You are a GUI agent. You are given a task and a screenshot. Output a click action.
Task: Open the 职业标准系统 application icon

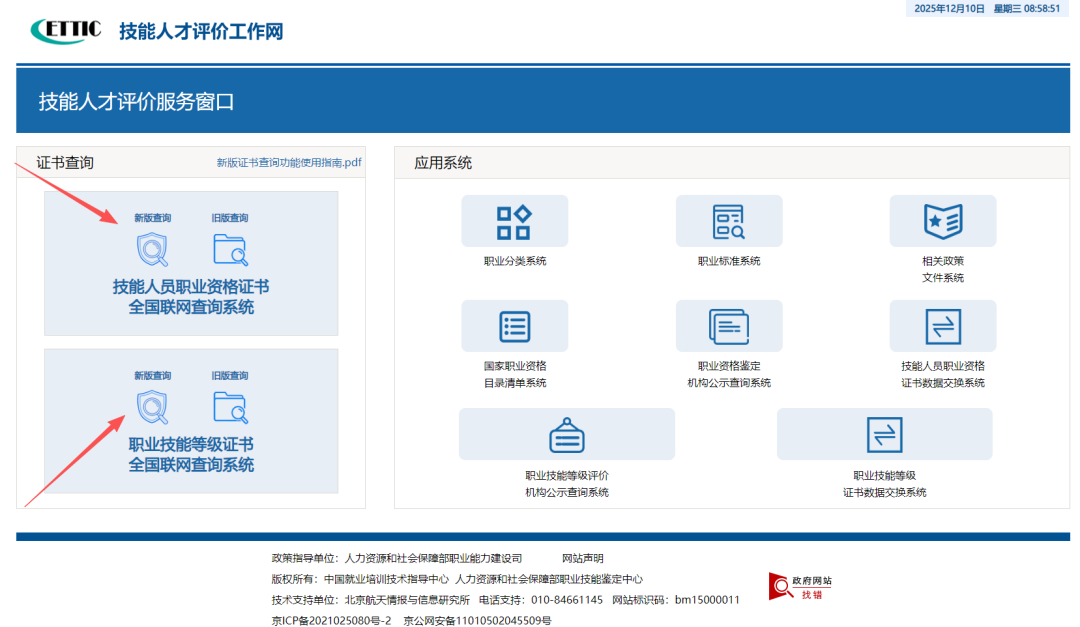pyautogui.click(x=729, y=221)
